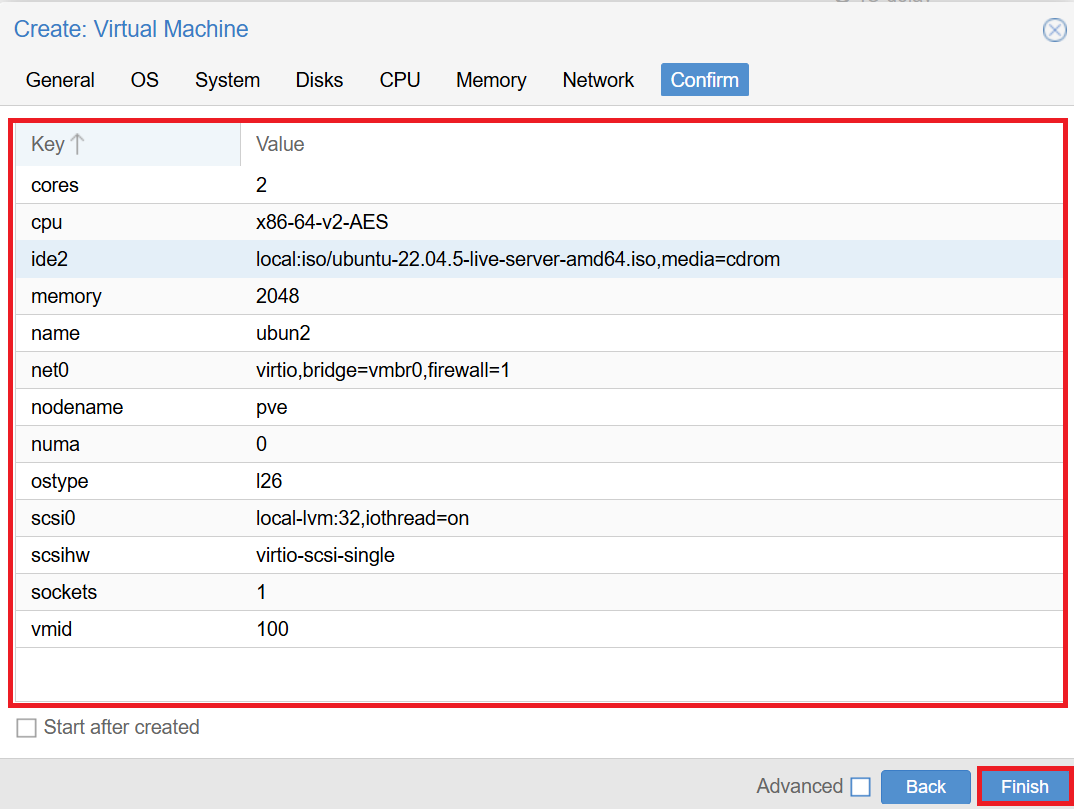
Task: Open the Network tab
Action: tap(598, 80)
